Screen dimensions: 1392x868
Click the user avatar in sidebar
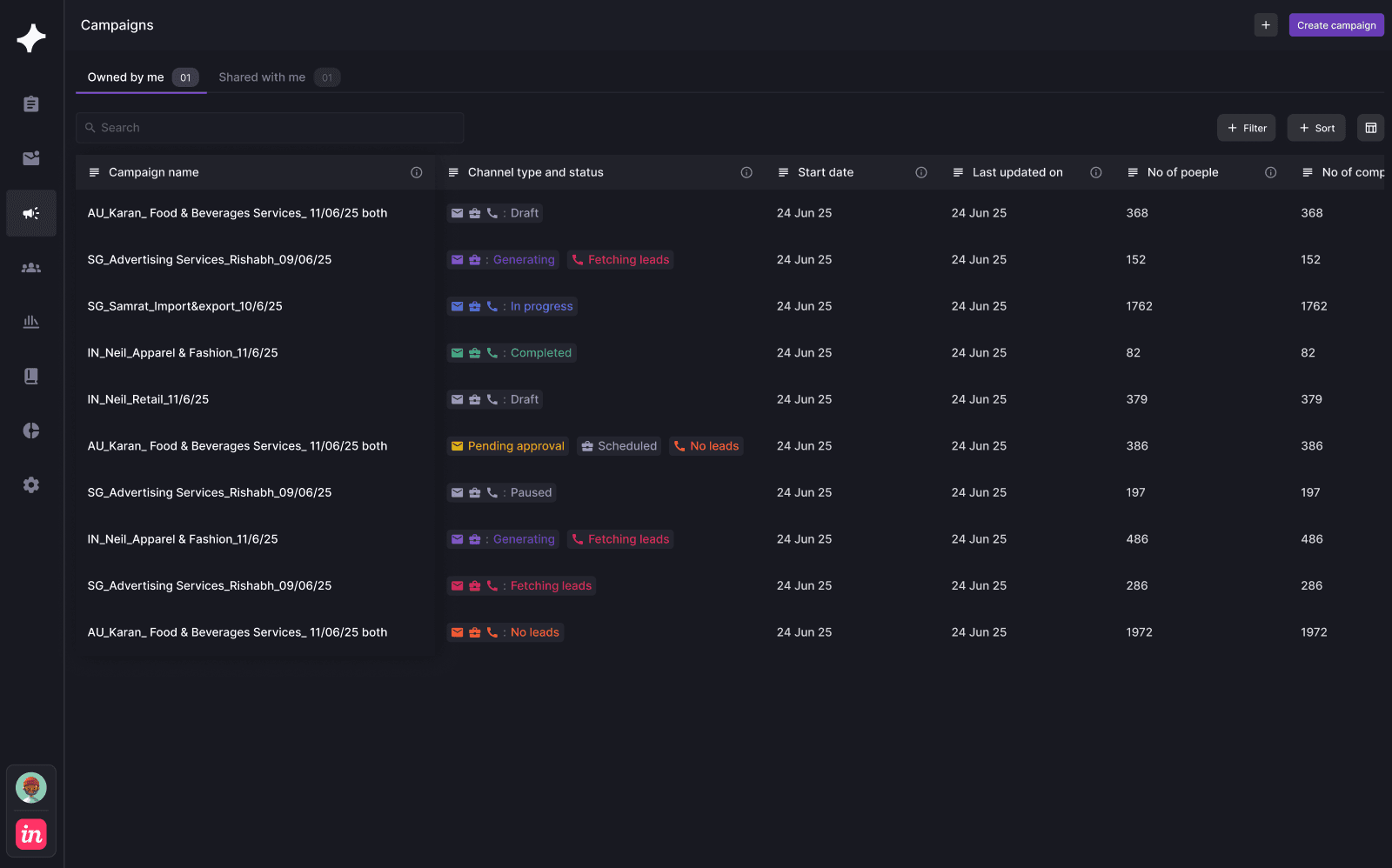[x=31, y=788]
